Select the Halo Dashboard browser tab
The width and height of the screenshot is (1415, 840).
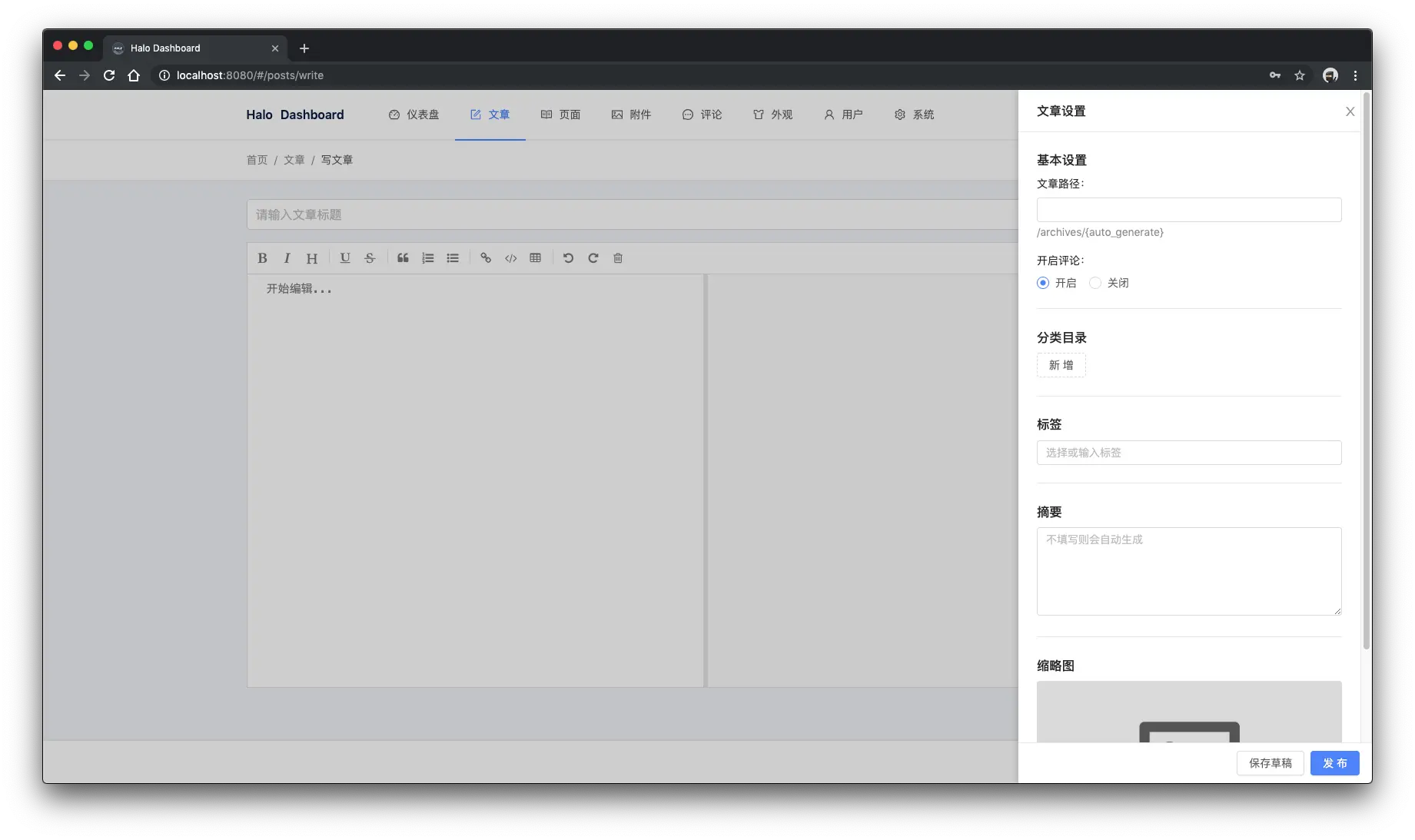[195, 48]
